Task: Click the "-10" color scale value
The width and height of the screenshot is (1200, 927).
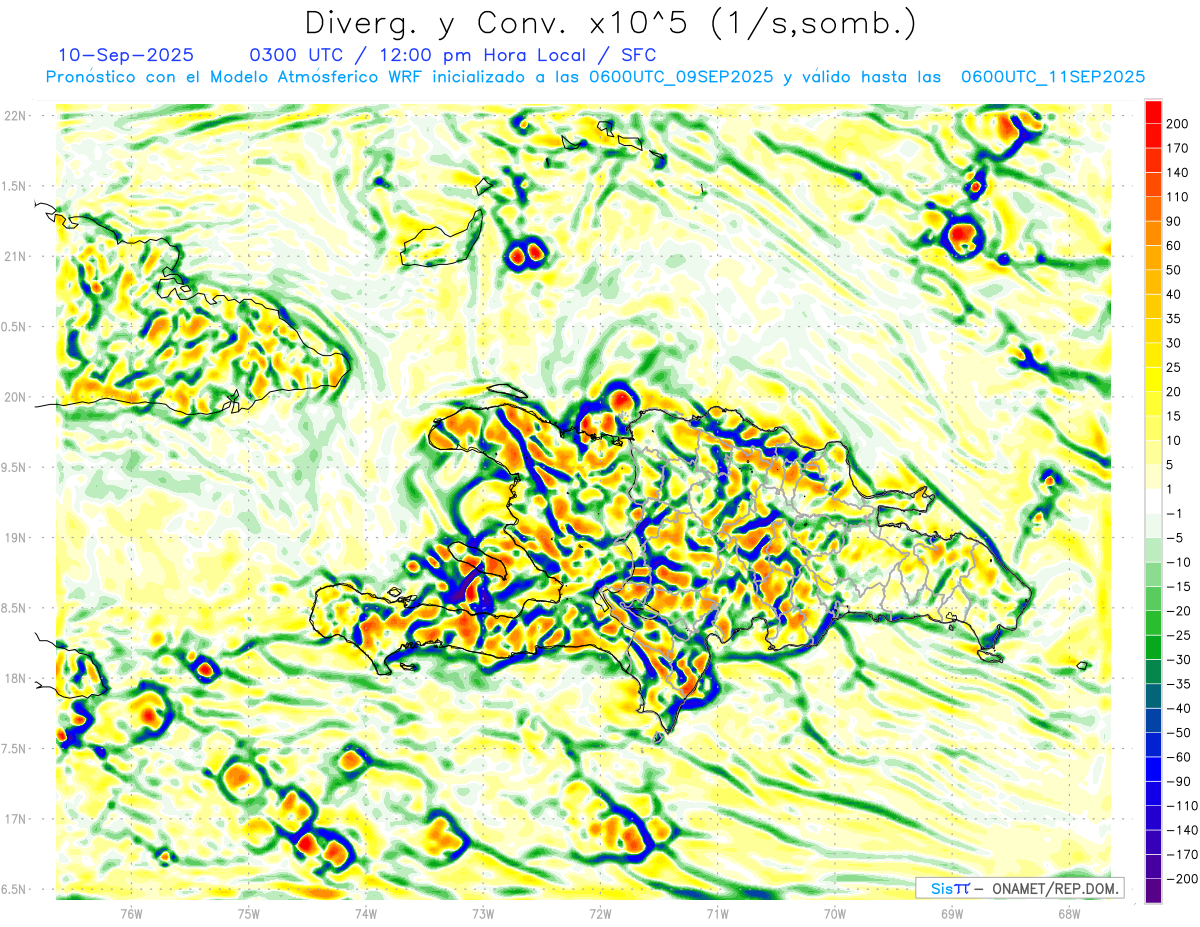Action: (x=1178, y=562)
